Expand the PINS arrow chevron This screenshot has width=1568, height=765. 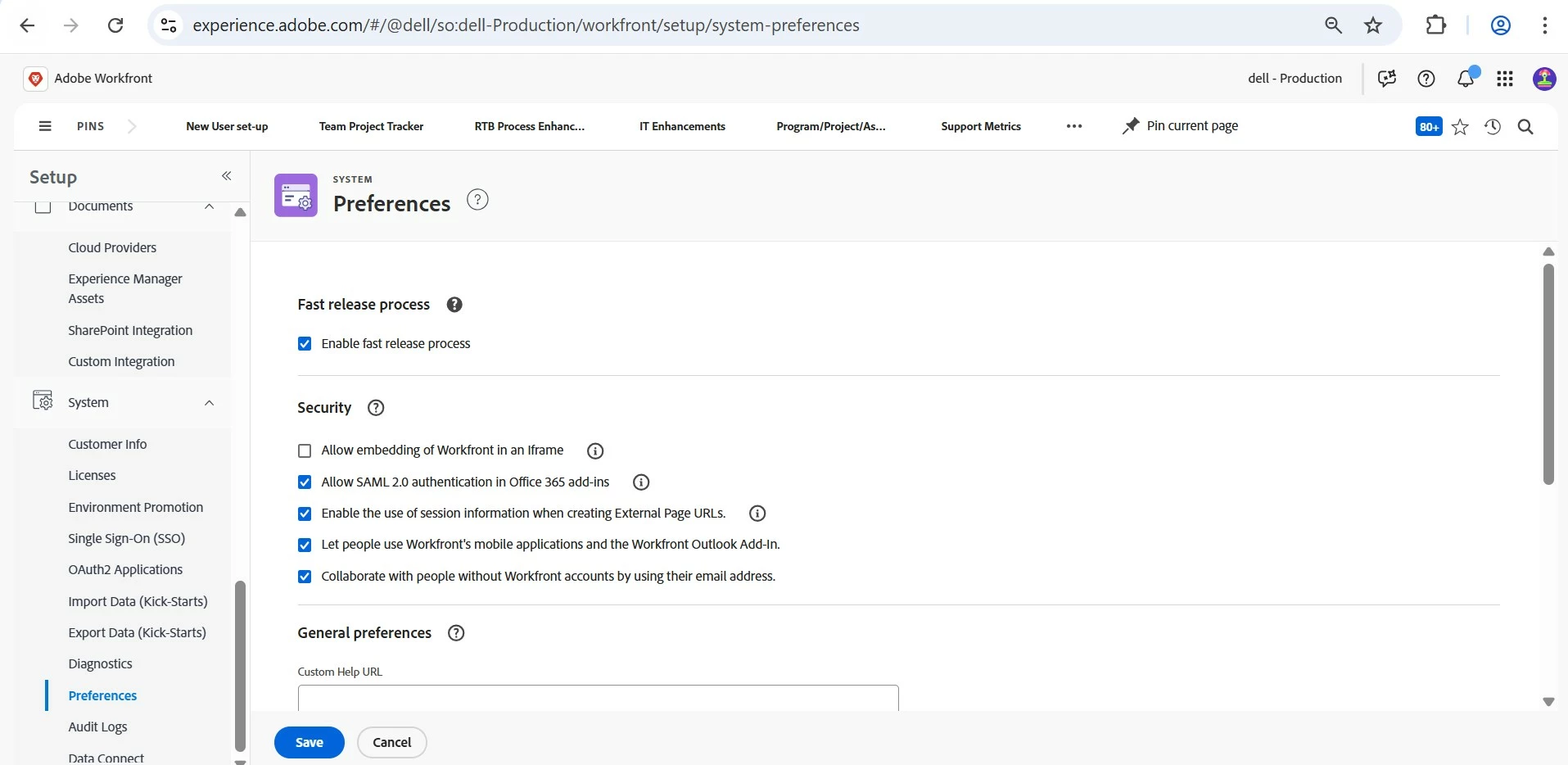pyautogui.click(x=132, y=126)
